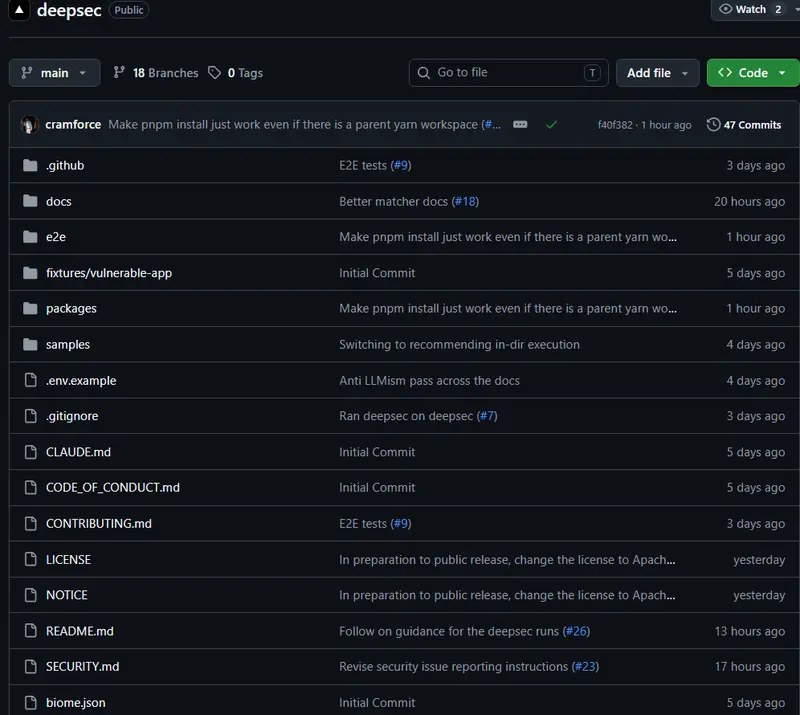Click the file icon beside .gitignore
This screenshot has width=800, height=715.
tap(31, 416)
